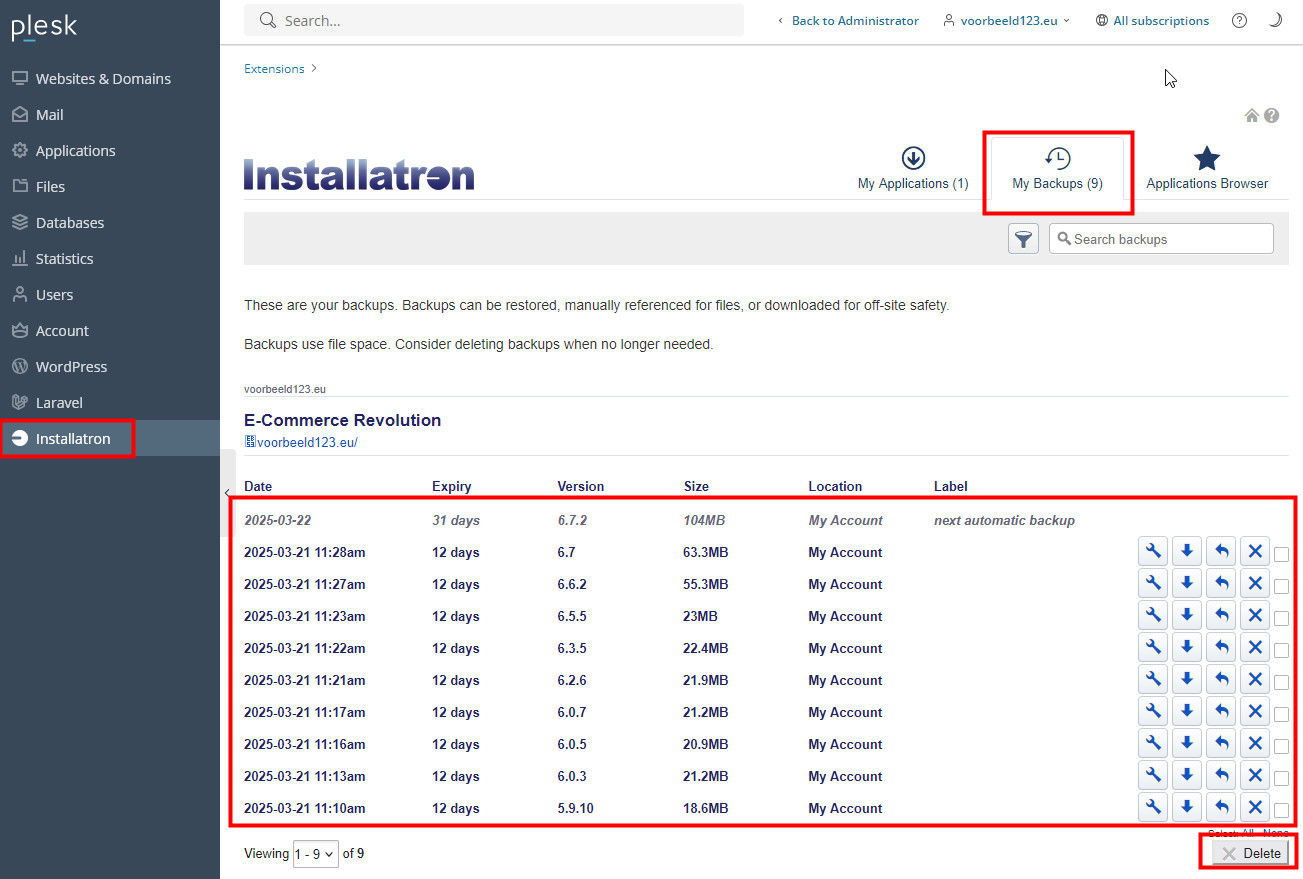Open the Extensions breadcrumb link

(x=274, y=69)
